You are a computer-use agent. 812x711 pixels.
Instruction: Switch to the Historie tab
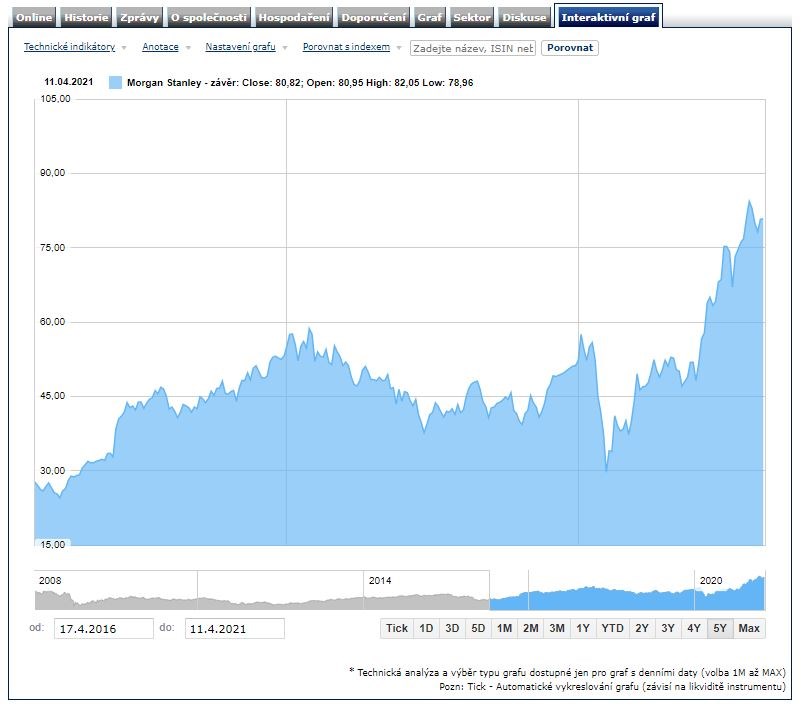86,17
